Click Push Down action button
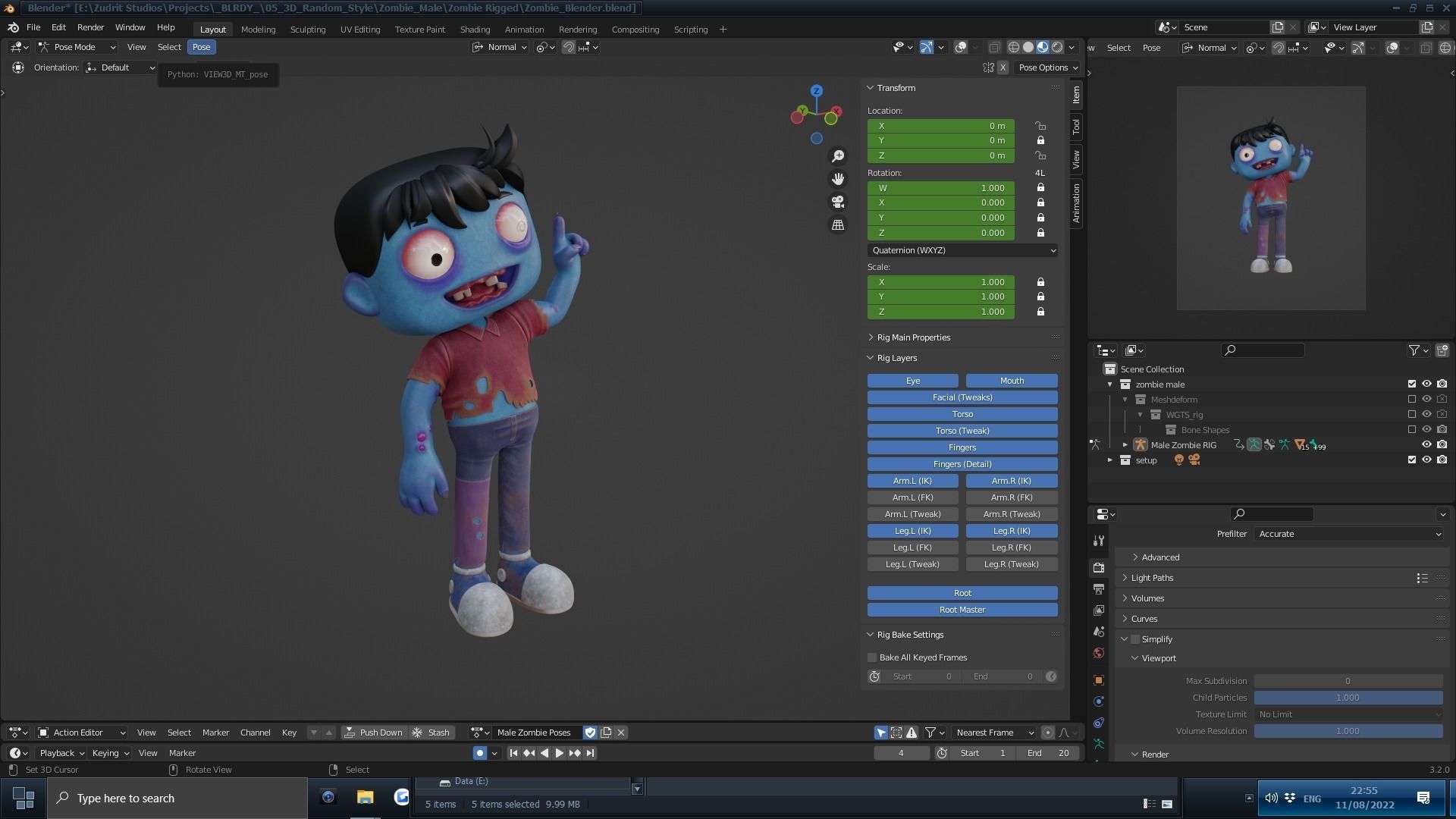The image size is (1456, 819). click(x=373, y=733)
